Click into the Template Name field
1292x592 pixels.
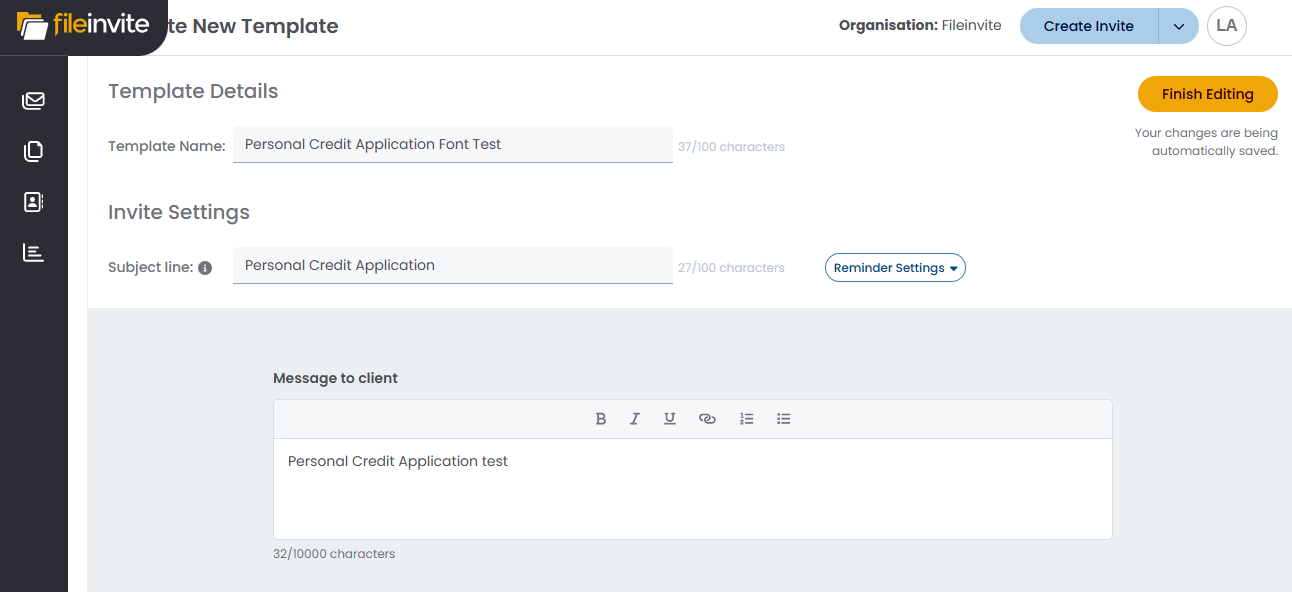pyautogui.click(x=452, y=144)
